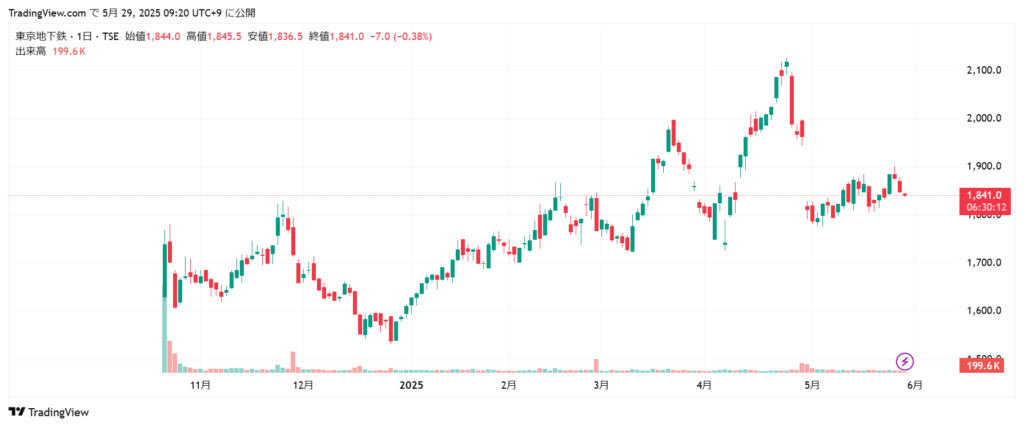Click the 5月 label on time axis

click(x=812, y=385)
